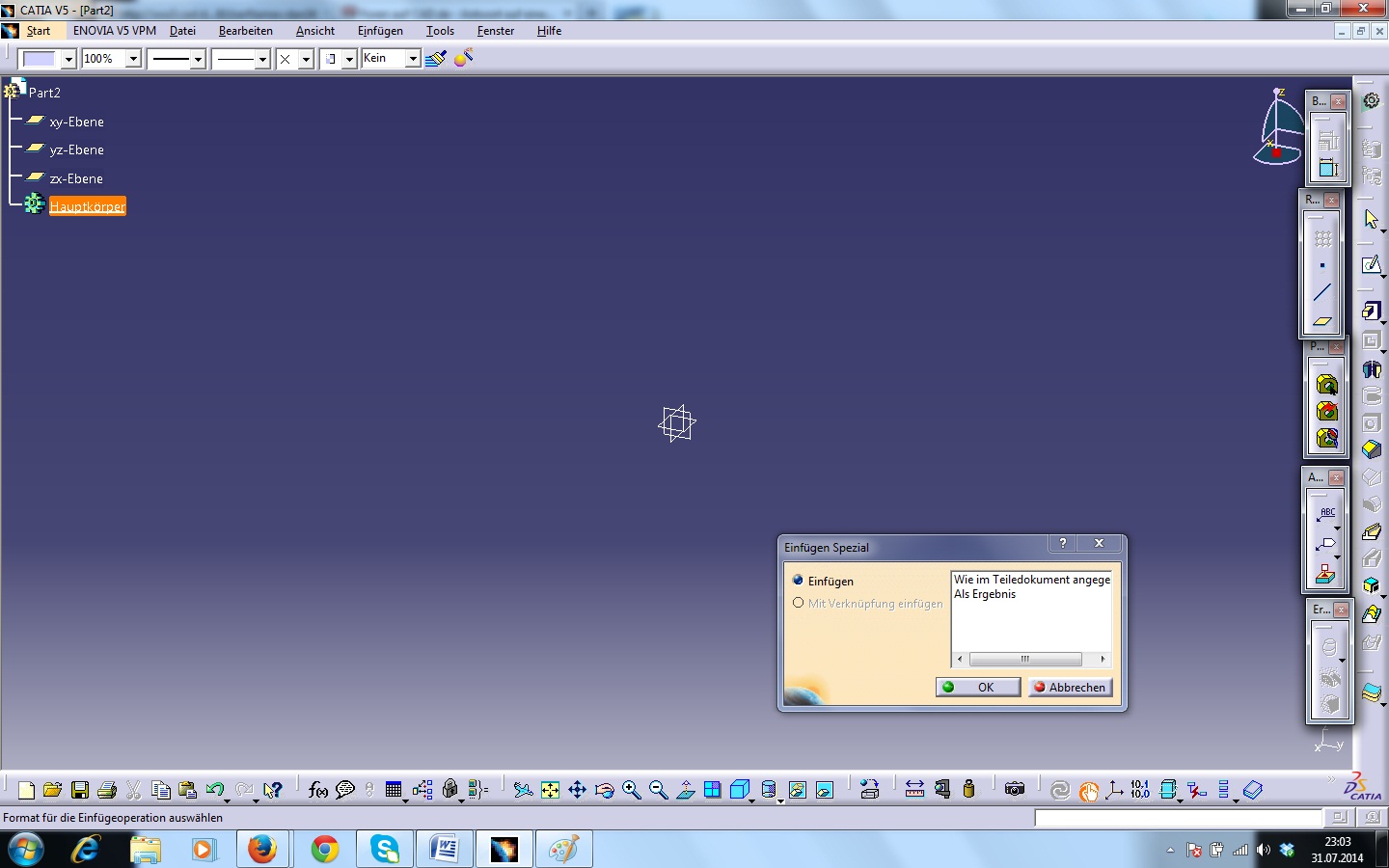Create a new document with the New icon
Viewport: 1389px width, 868px height.
[26, 790]
